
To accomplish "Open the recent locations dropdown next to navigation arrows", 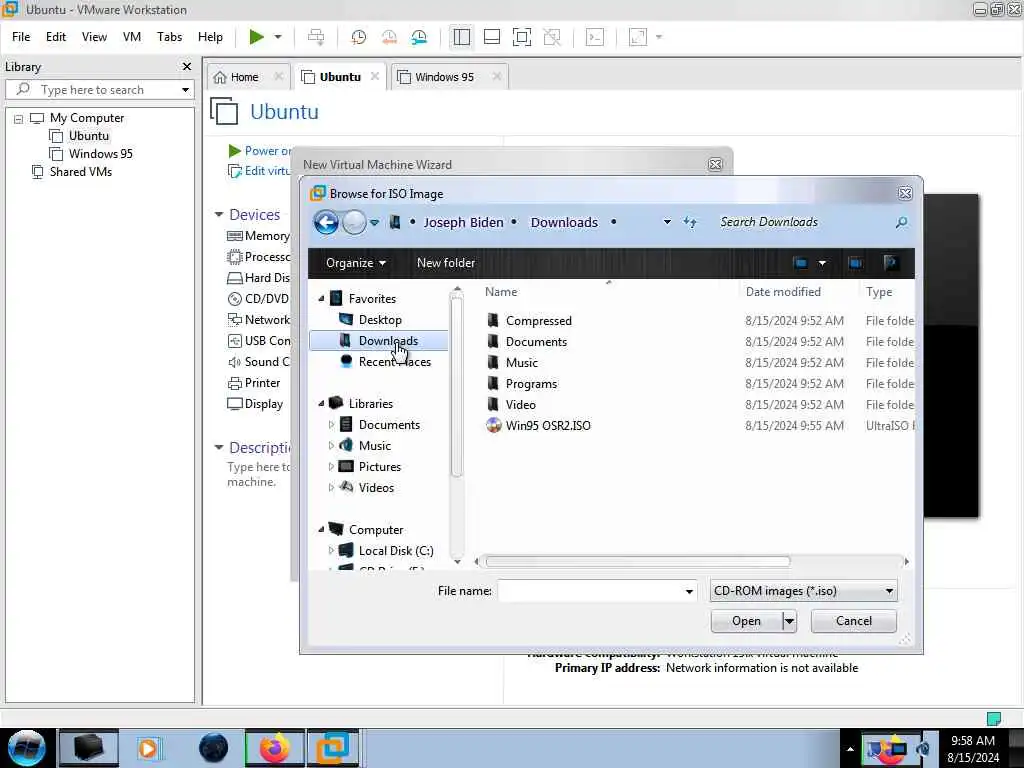I will 375,223.
